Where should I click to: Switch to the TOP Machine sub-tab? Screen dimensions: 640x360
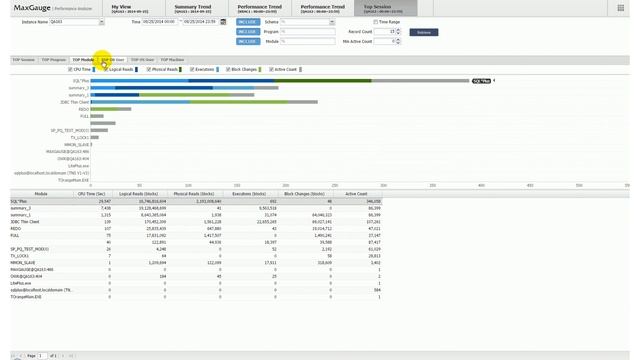tap(172, 60)
